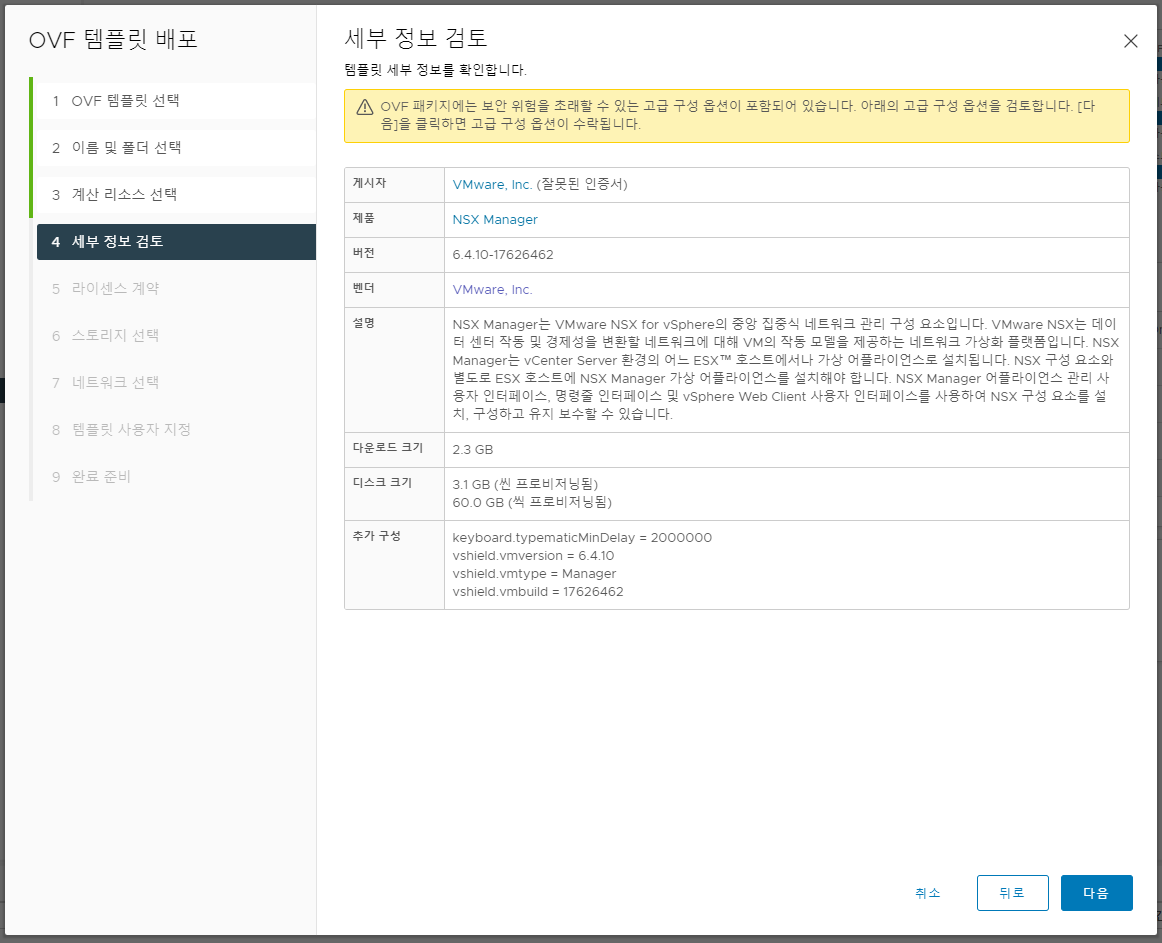Close the OVF deploy dialog with X
Viewport: 1162px width, 943px height.
[x=1130, y=42]
